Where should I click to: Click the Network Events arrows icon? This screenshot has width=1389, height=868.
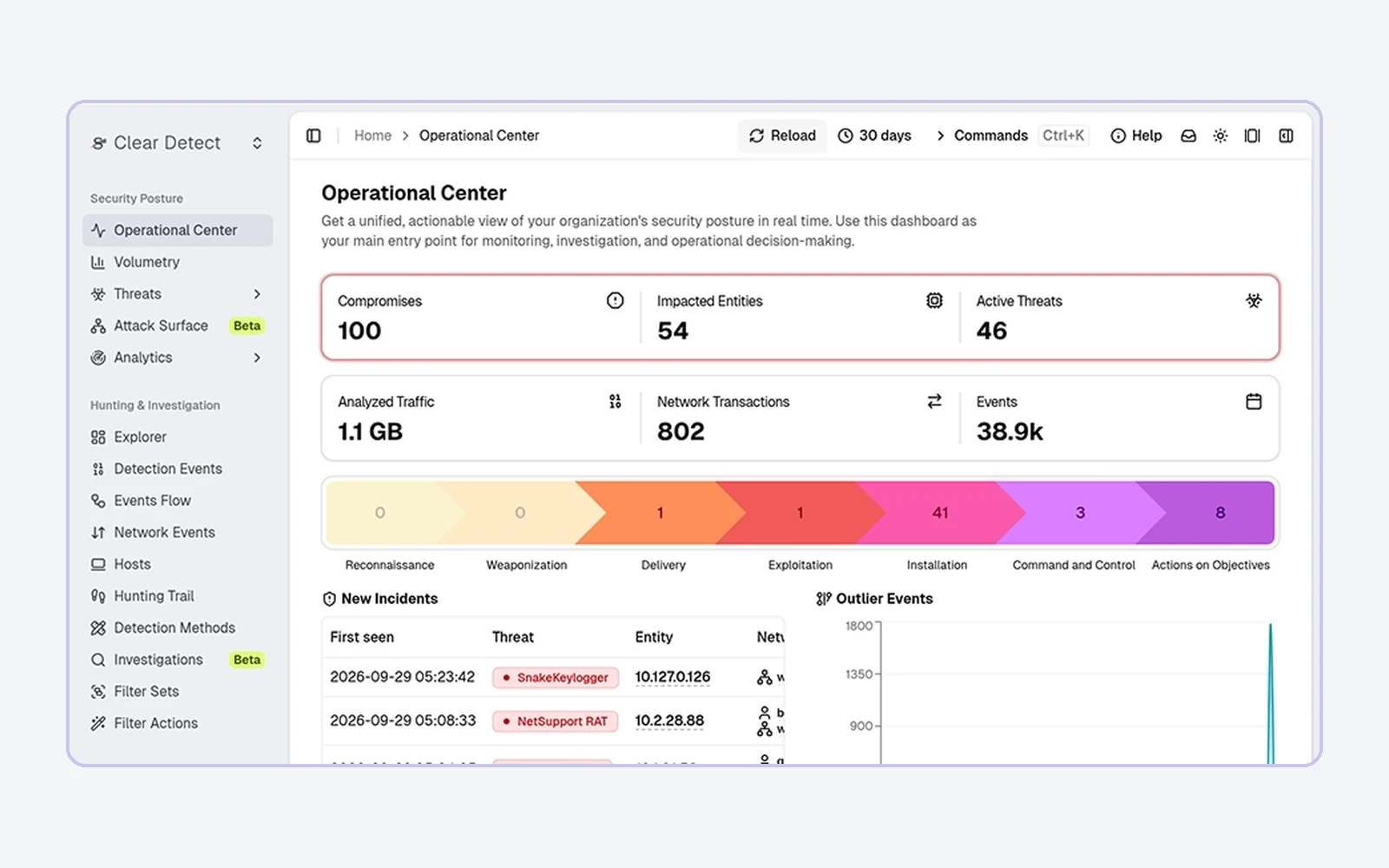98,532
